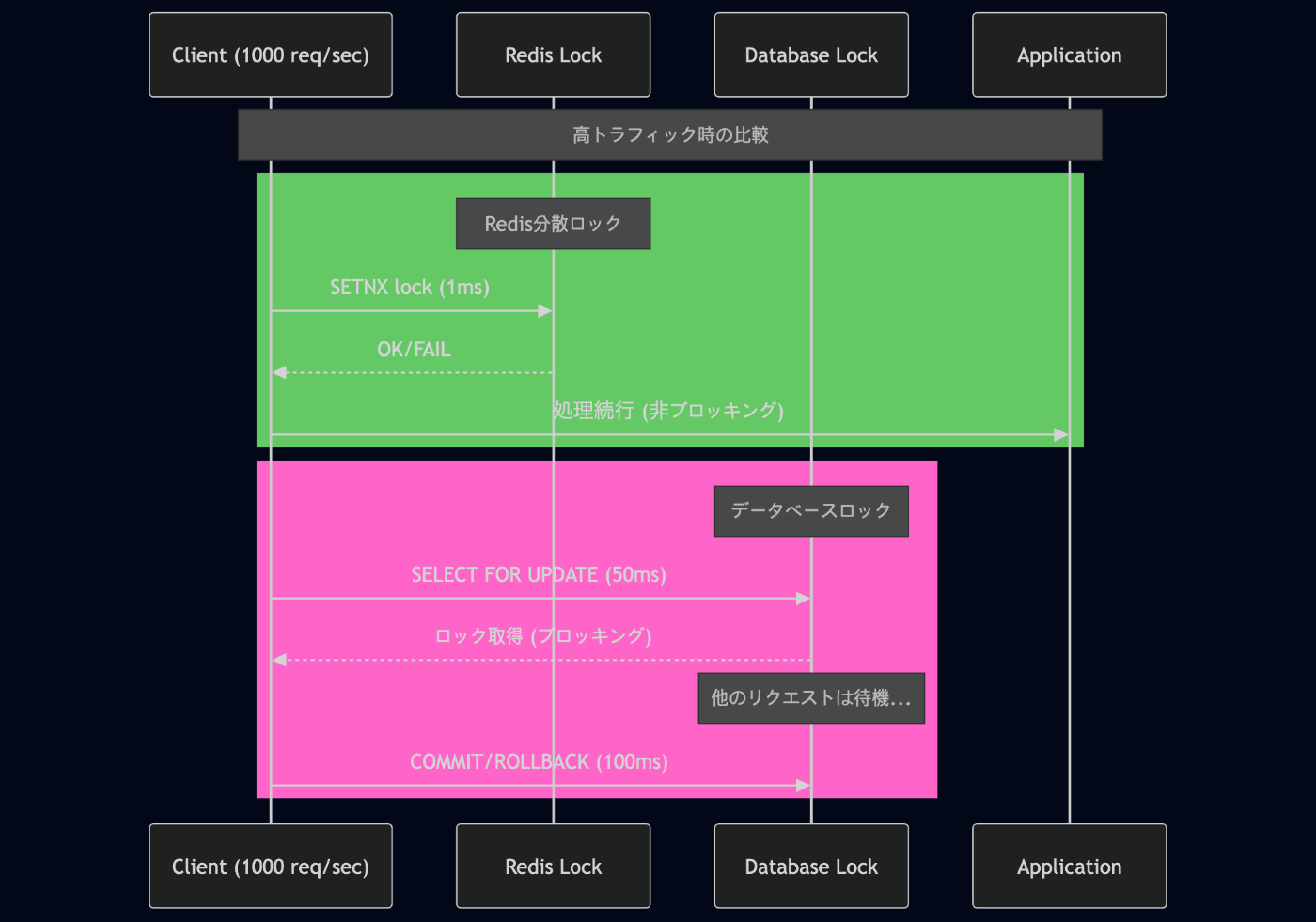Click the bottom Application participant box
This screenshot has width=1316, height=922.
click(x=1069, y=866)
